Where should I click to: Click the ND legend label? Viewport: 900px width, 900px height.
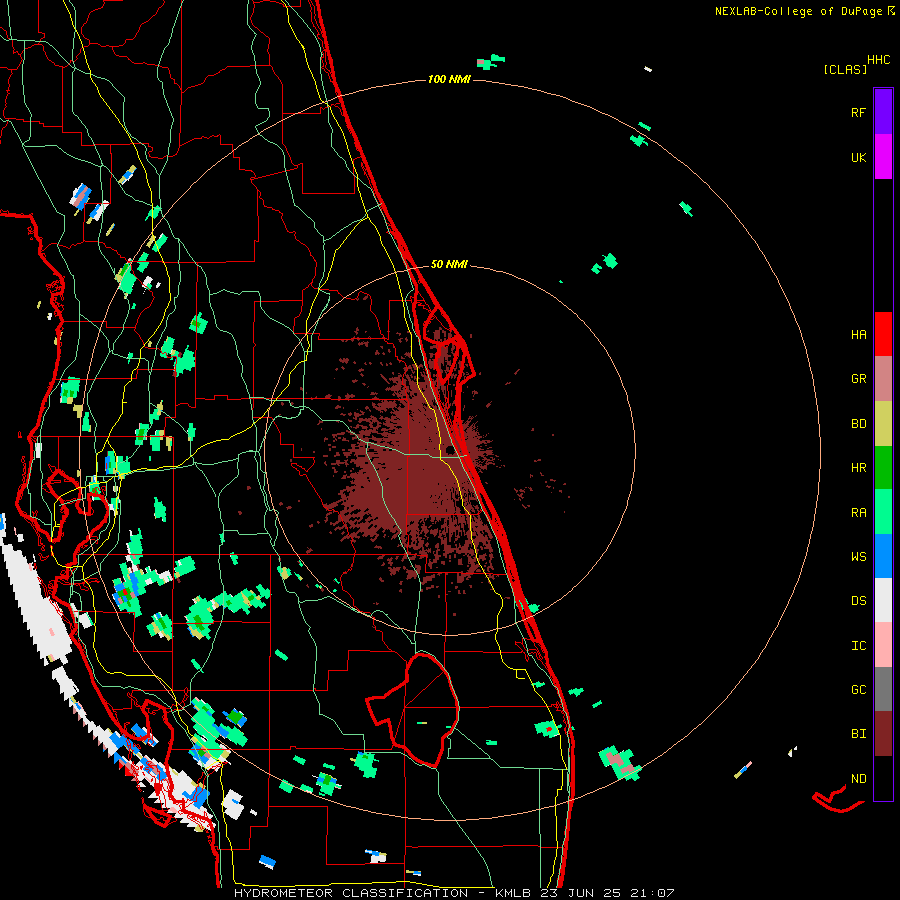(858, 778)
